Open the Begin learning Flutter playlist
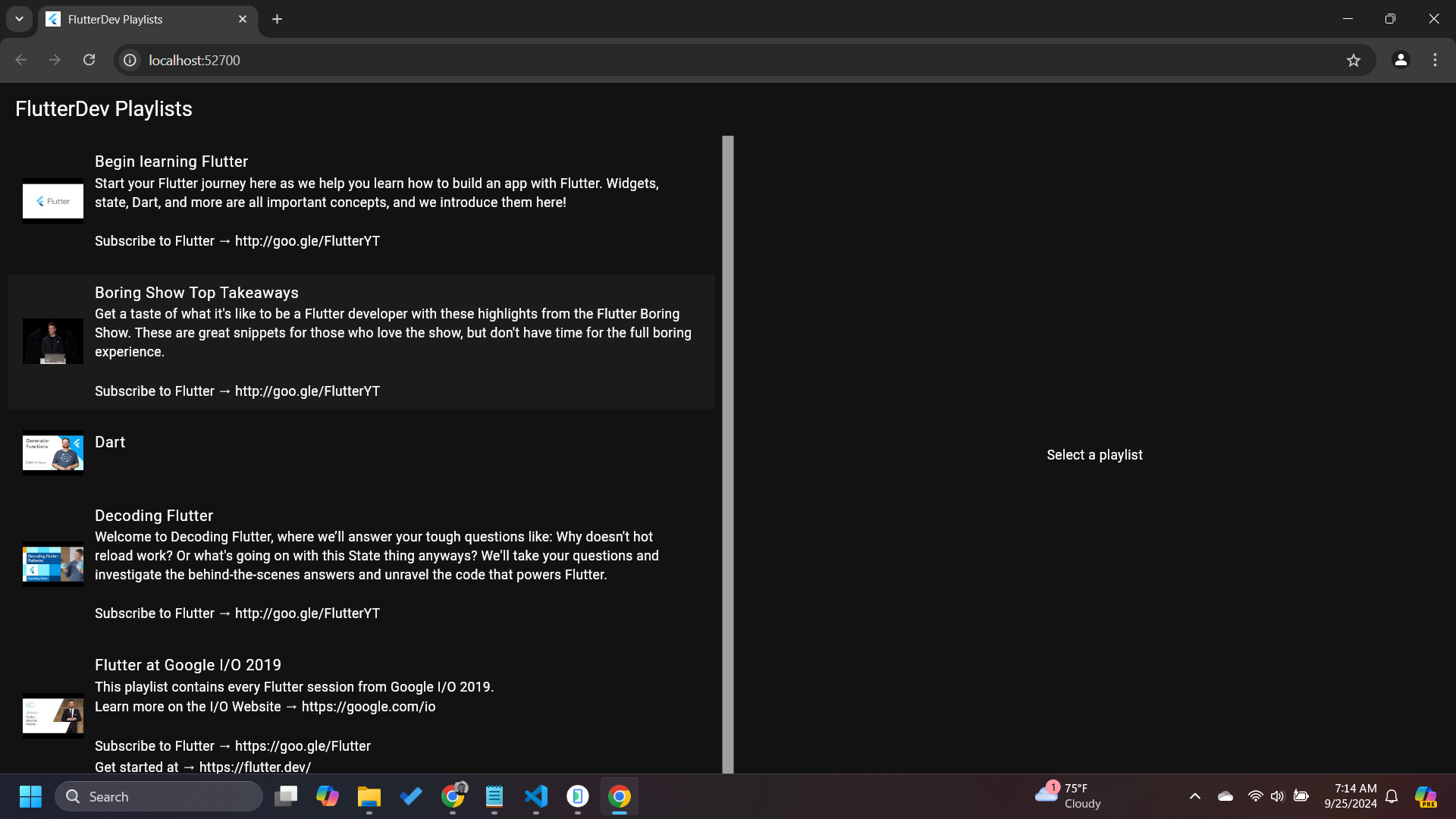The height and width of the screenshot is (819, 1456). click(x=171, y=162)
